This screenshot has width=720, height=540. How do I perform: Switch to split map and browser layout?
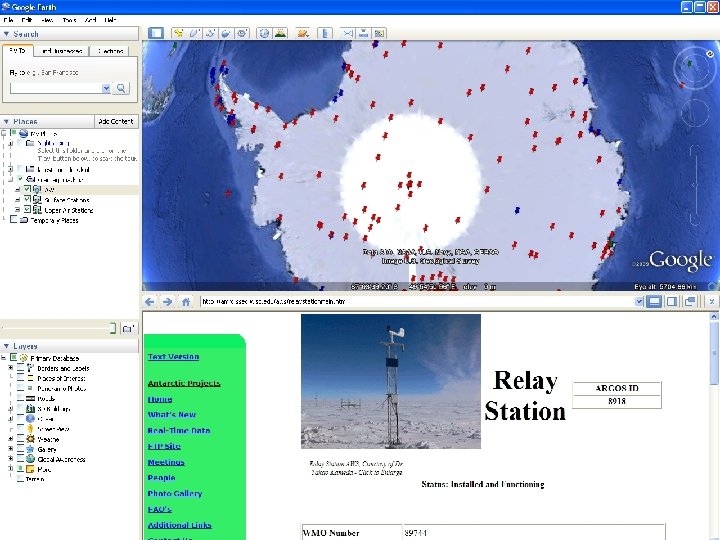672,302
